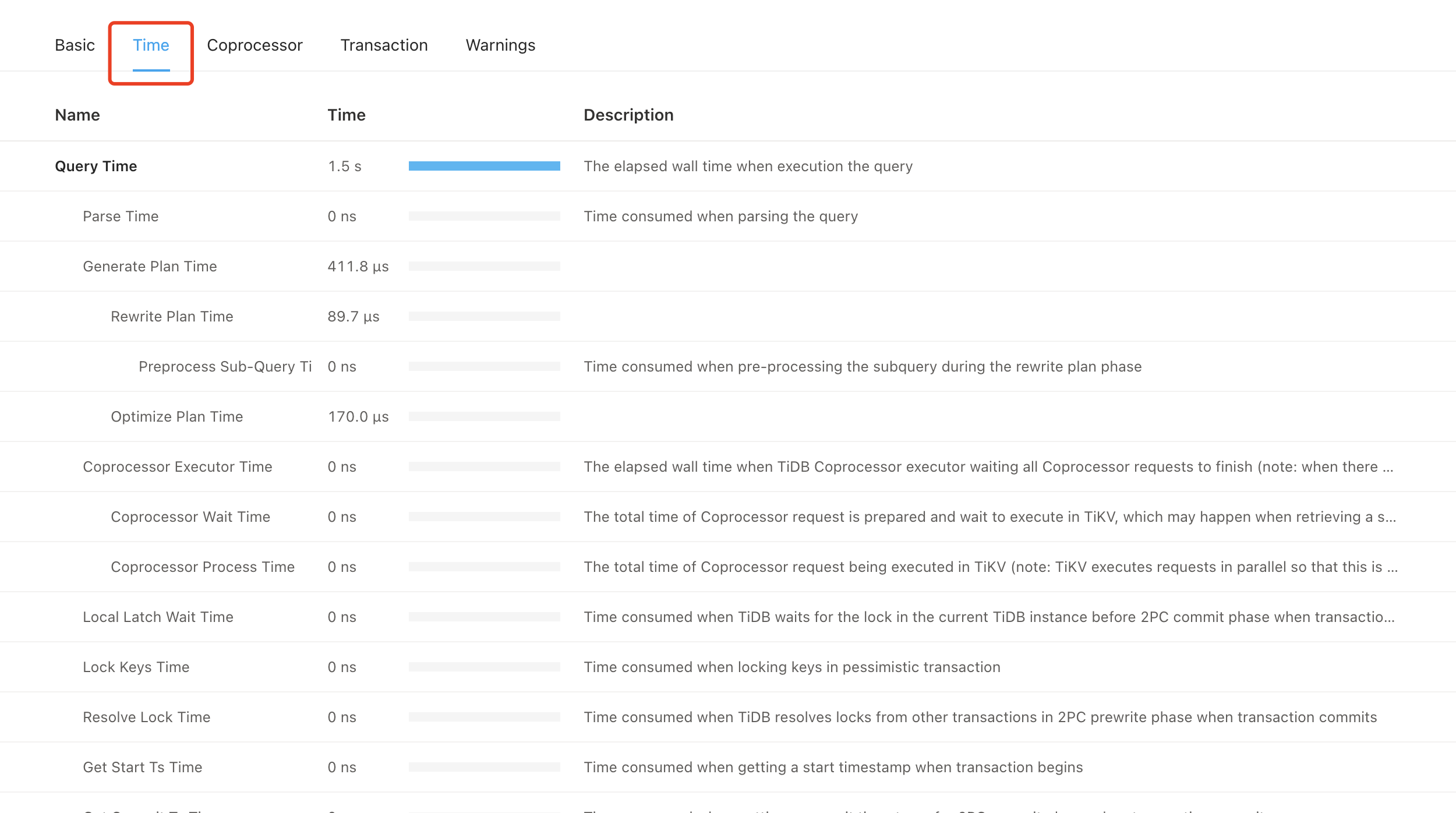
Task: Click the Local Latch Wait Time description
Action: 989,617
